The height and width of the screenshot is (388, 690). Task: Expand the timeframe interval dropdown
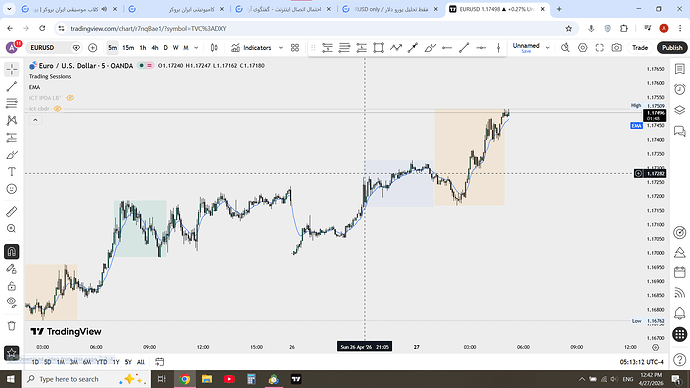click(x=196, y=48)
